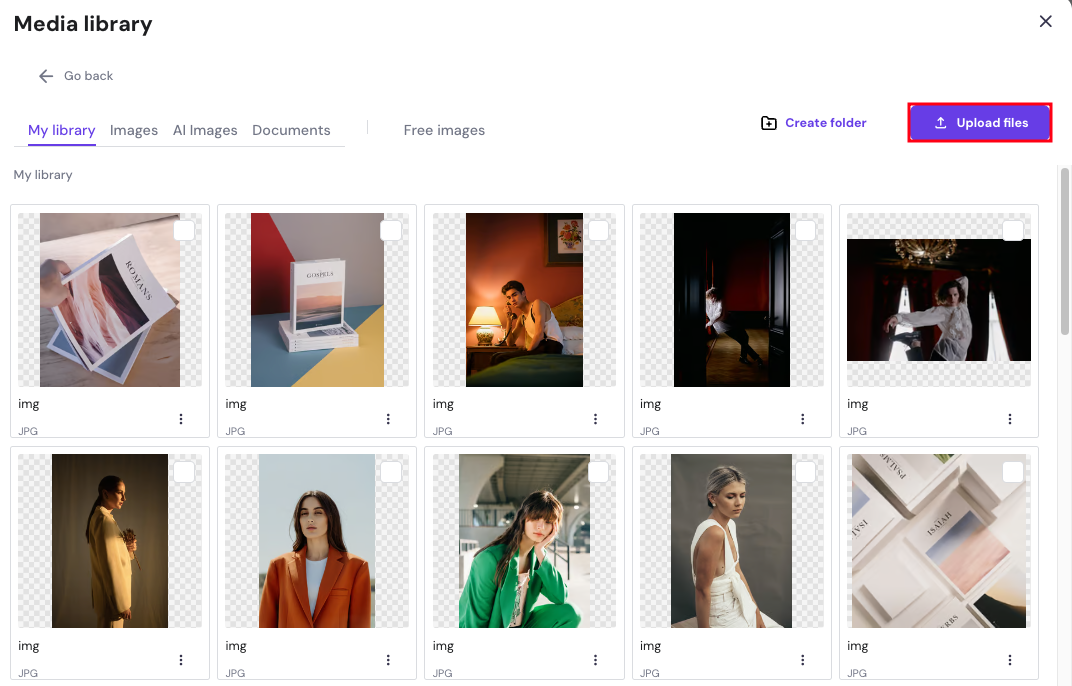Click the Go back link
The height and width of the screenshot is (686, 1072).
pos(88,75)
